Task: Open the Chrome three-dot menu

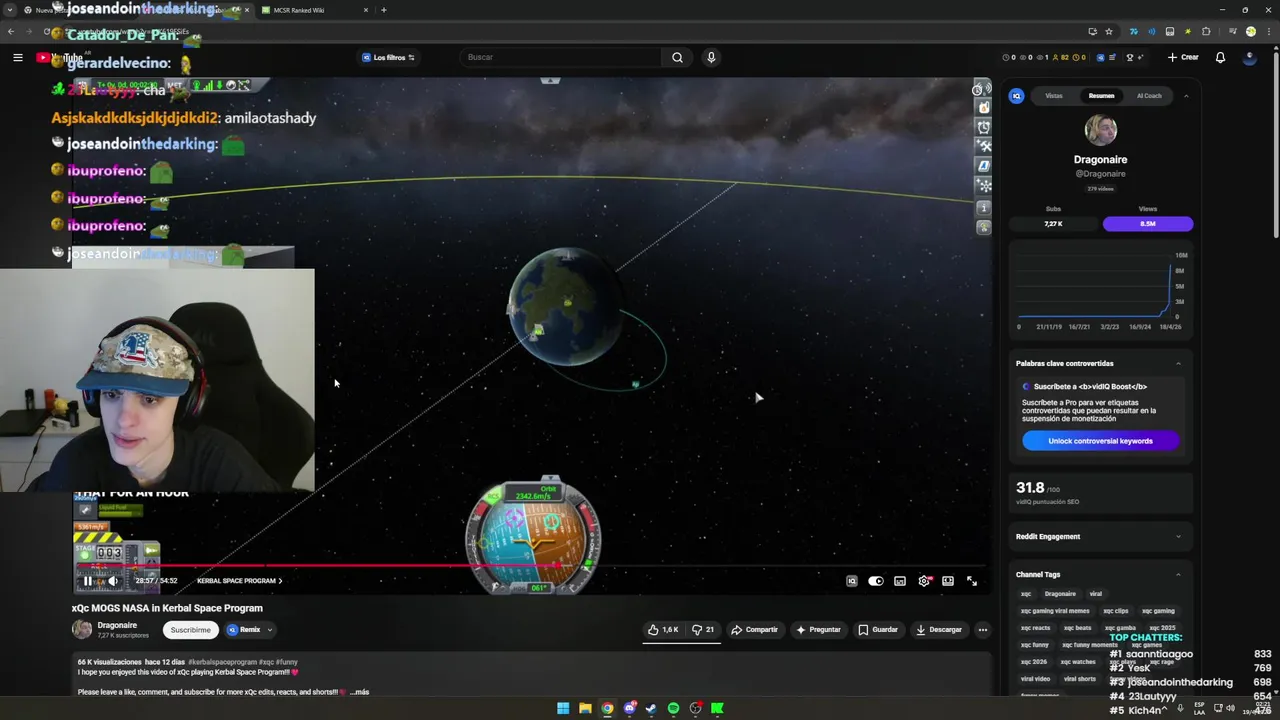Action: 1268,32
